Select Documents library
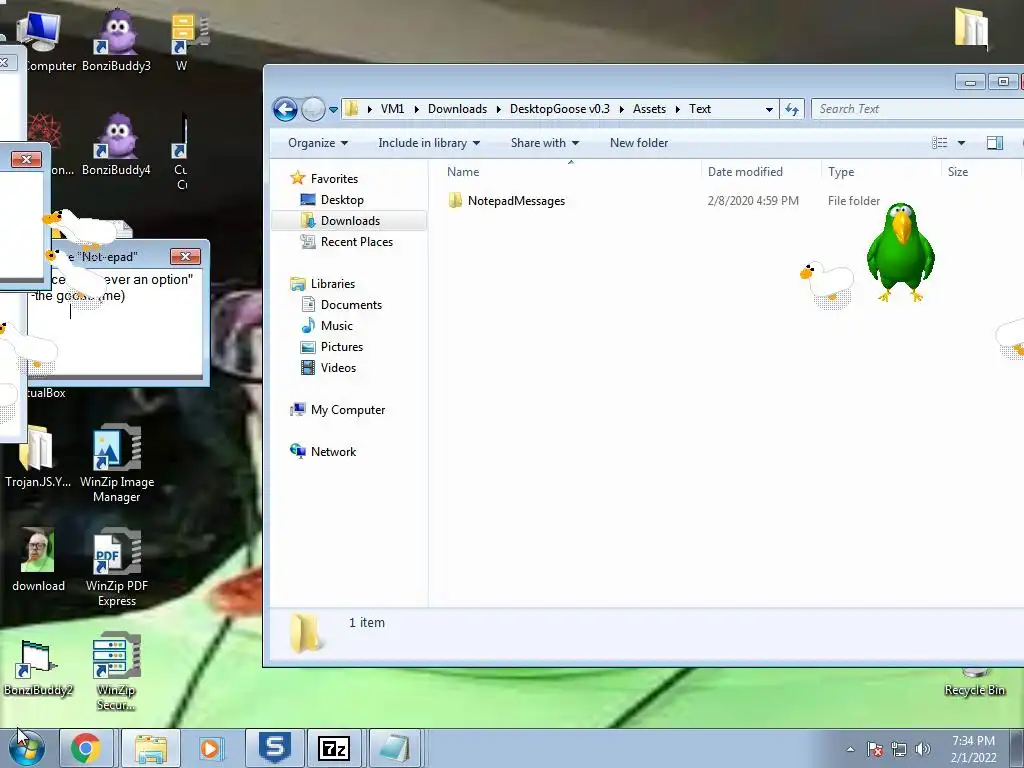The height and width of the screenshot is (768, 1024). pyautogui.click(x=351, y=305)
